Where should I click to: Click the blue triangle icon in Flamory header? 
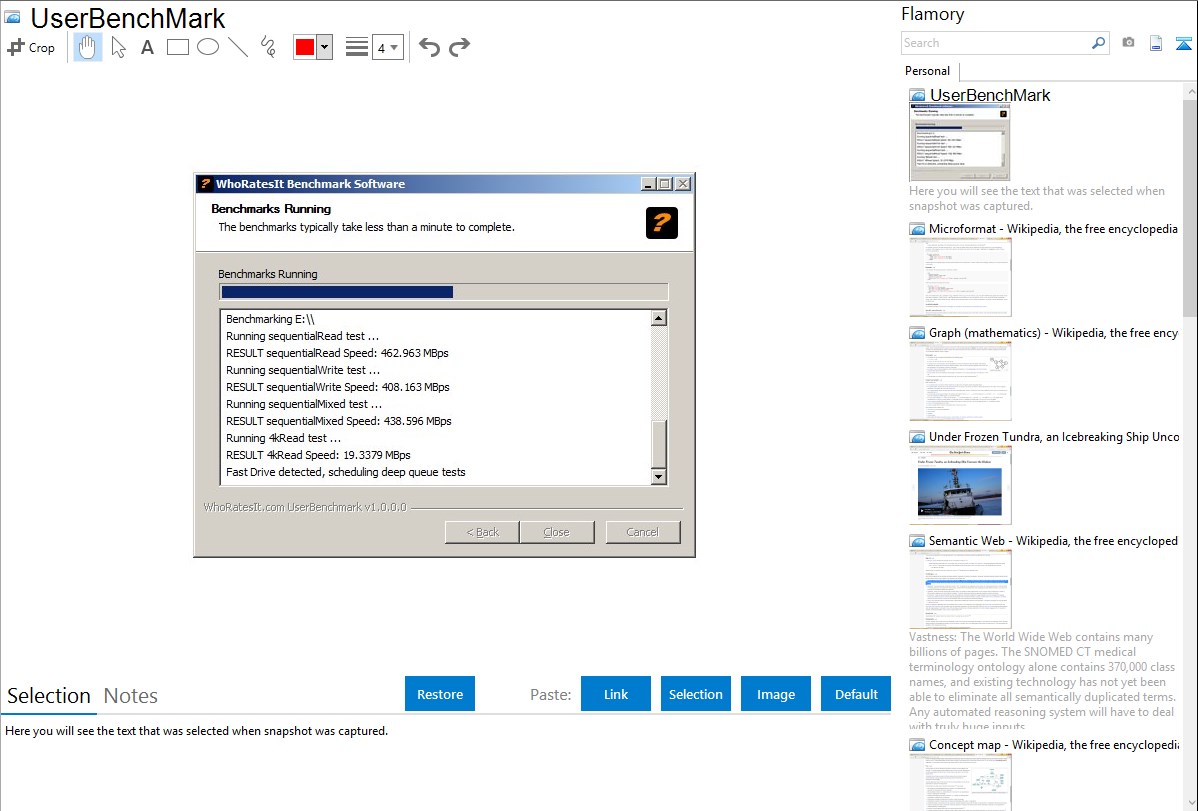coord(1183,44)
